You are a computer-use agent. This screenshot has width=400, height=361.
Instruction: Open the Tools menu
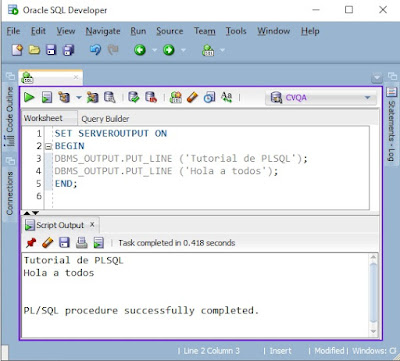tap(236, 31)
